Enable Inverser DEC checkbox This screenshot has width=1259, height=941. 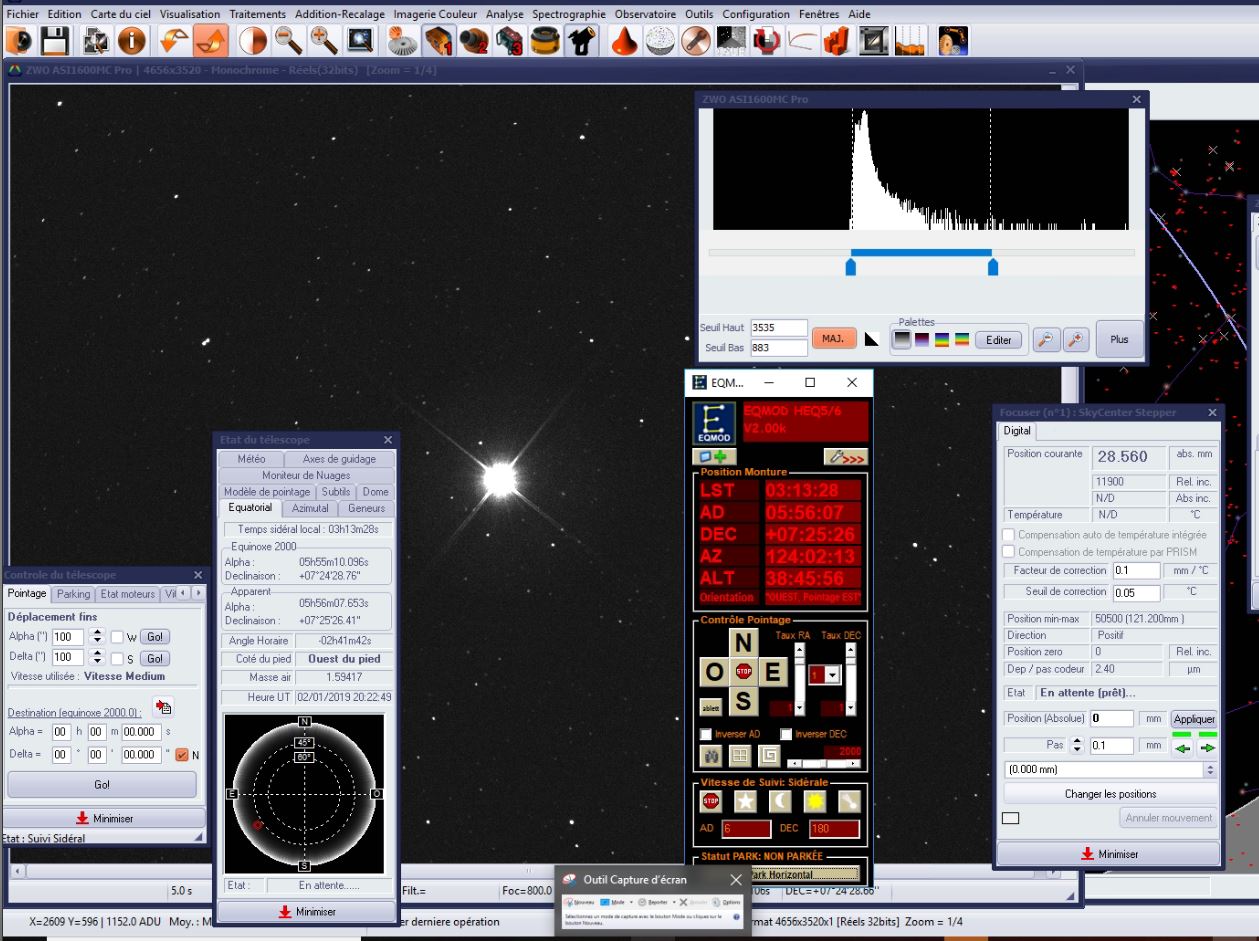787,734
